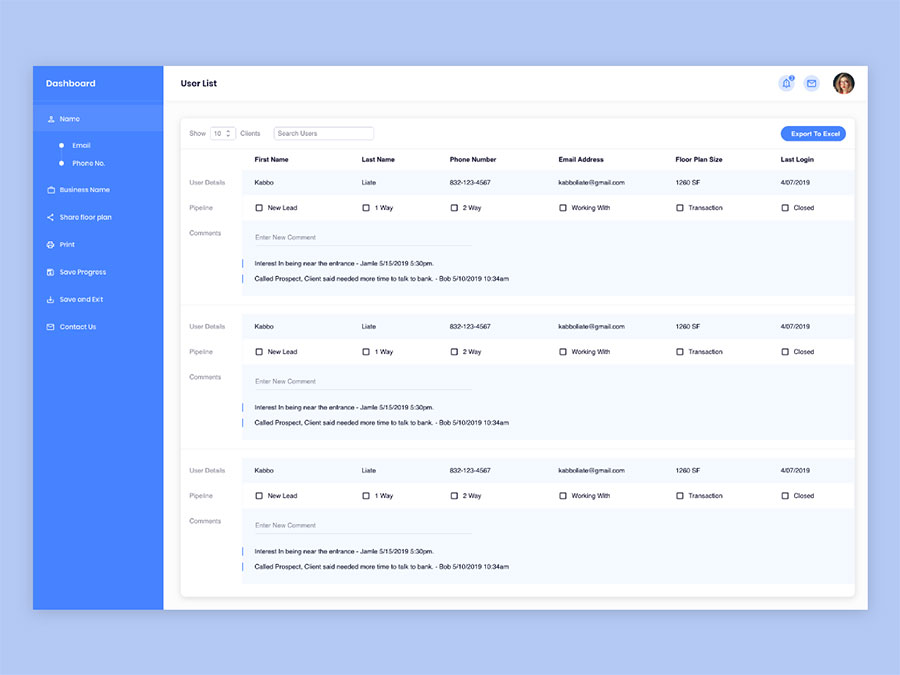Choose Print from the sidebar

67,245
